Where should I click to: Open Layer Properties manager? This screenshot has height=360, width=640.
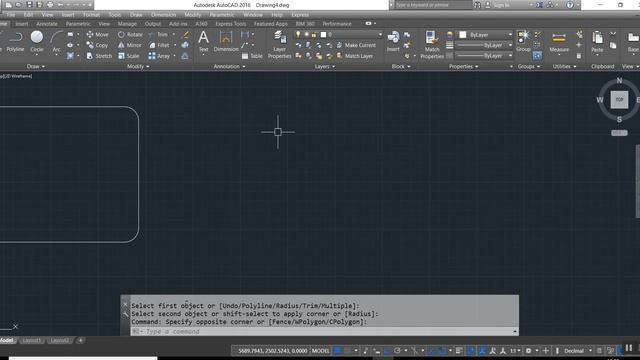[x=279, y=44]
